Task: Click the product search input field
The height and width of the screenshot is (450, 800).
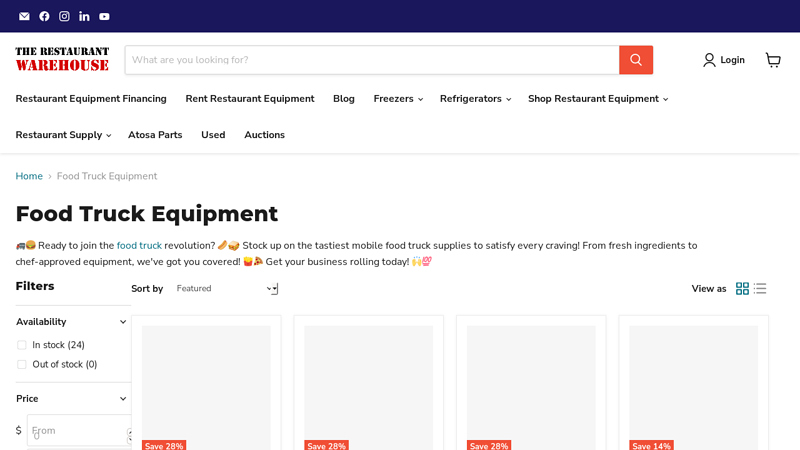Action: [x=371, y=60]
